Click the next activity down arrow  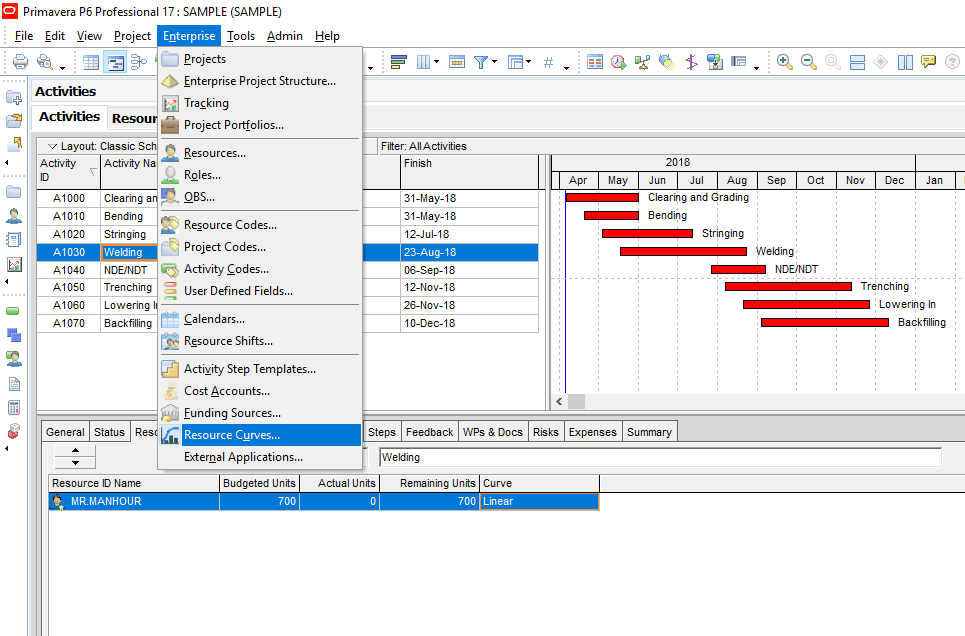coord(75,463)
